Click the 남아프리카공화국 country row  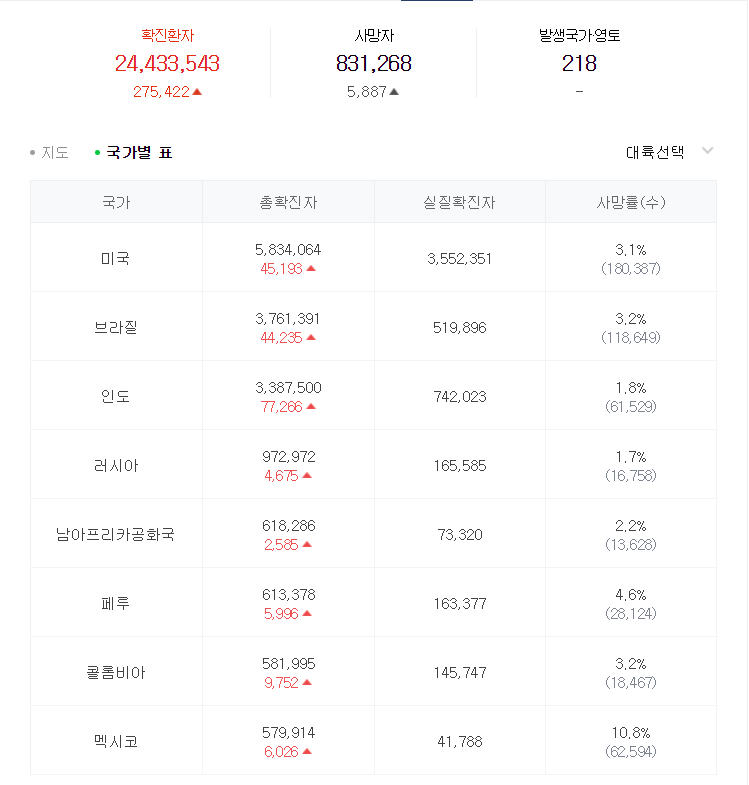116,534
